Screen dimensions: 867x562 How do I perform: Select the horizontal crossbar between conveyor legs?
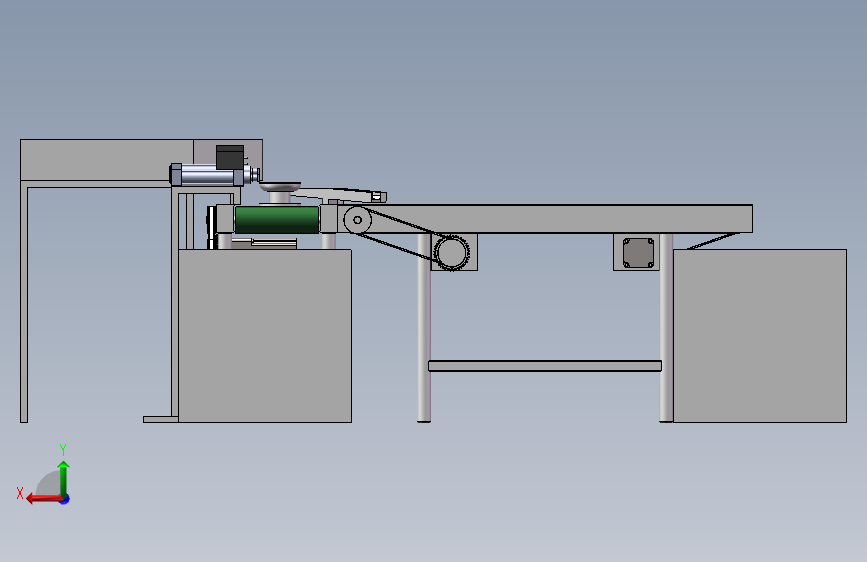coord(545,366)
